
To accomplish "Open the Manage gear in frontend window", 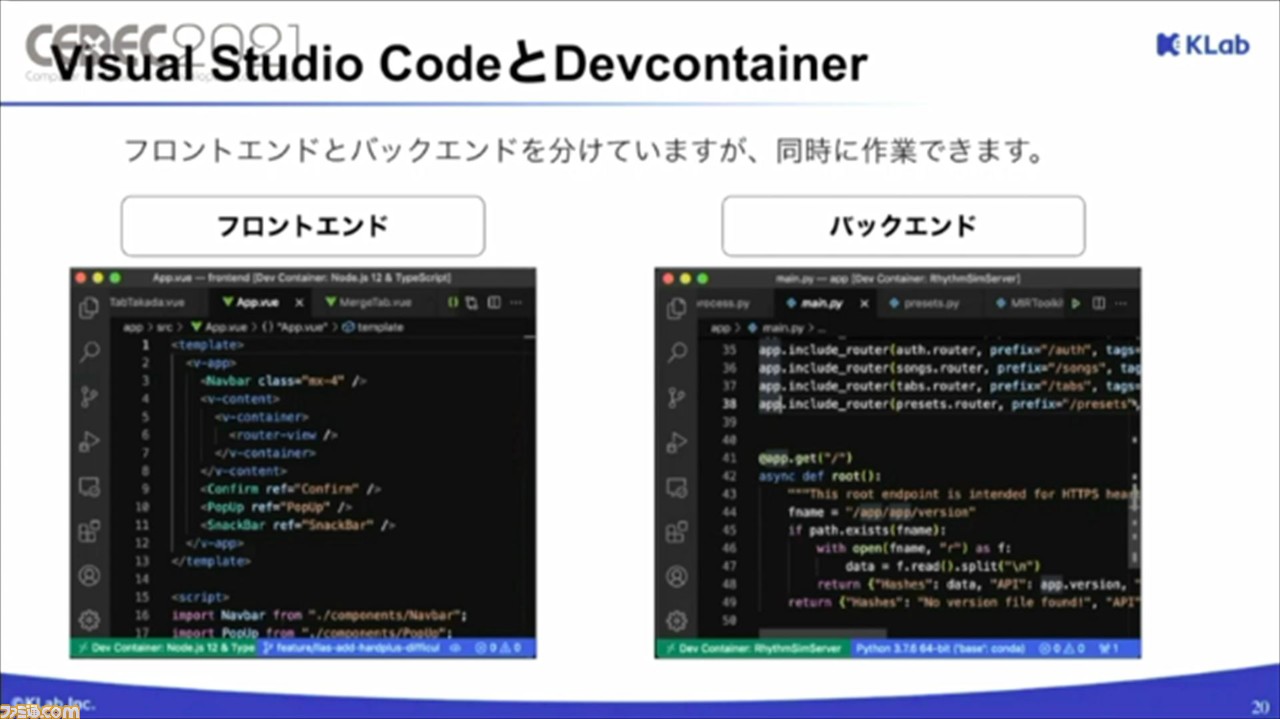I will (x=90, y=619).
